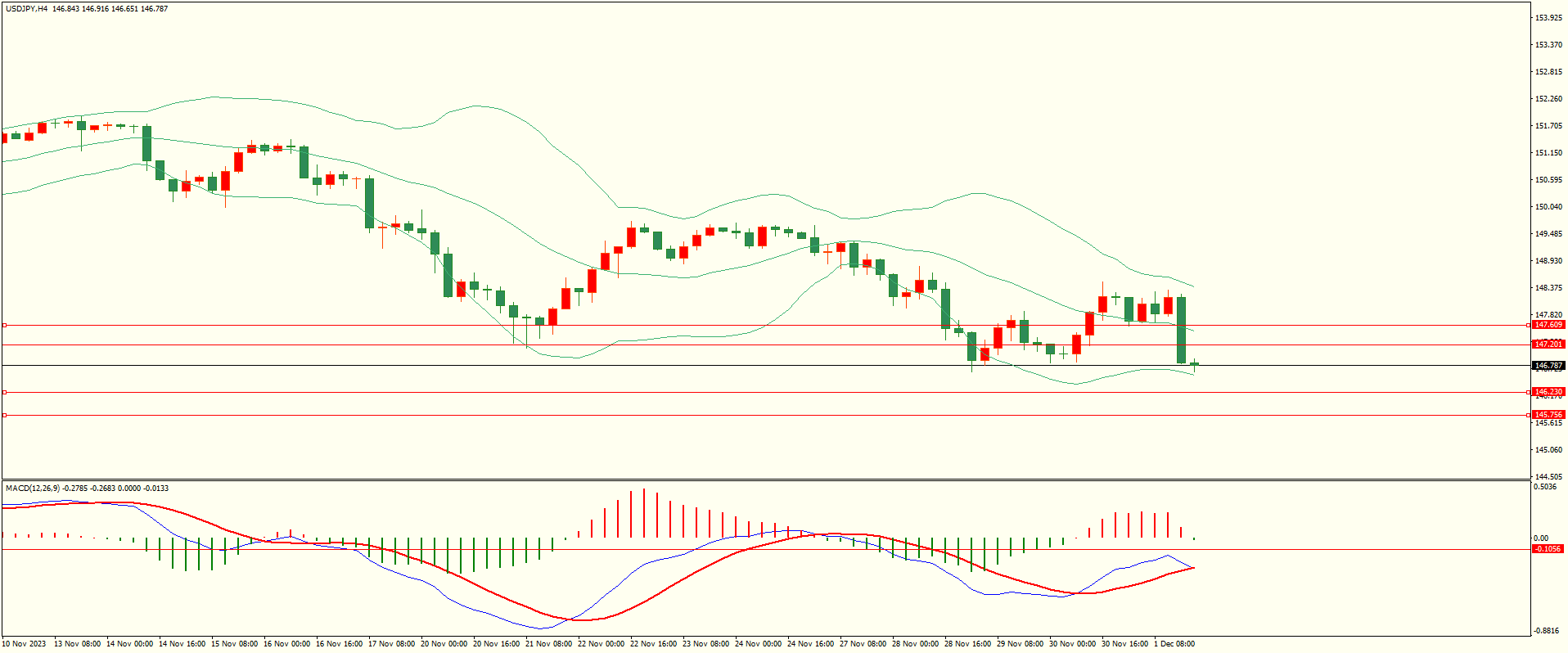Click the MACD(12,26,9) indicator label
The image size is (1568, 653).
[33, 489]
